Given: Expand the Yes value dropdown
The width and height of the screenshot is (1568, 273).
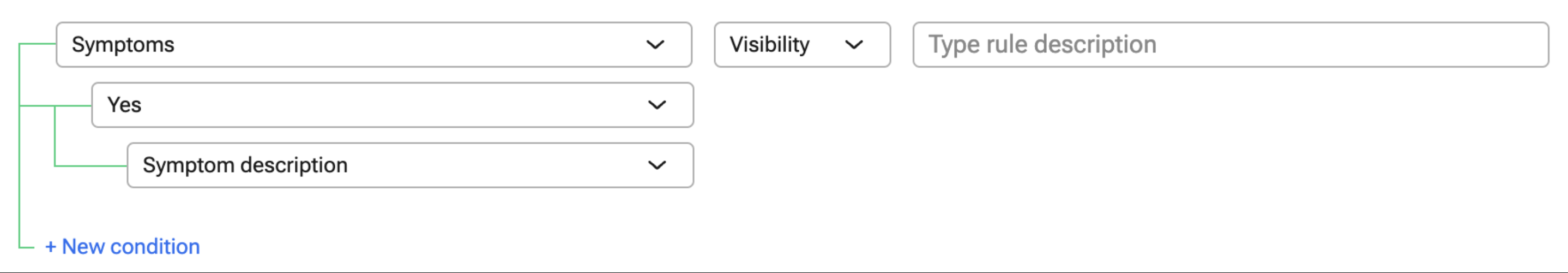Looking at the screenshot, I should (392, 105).
